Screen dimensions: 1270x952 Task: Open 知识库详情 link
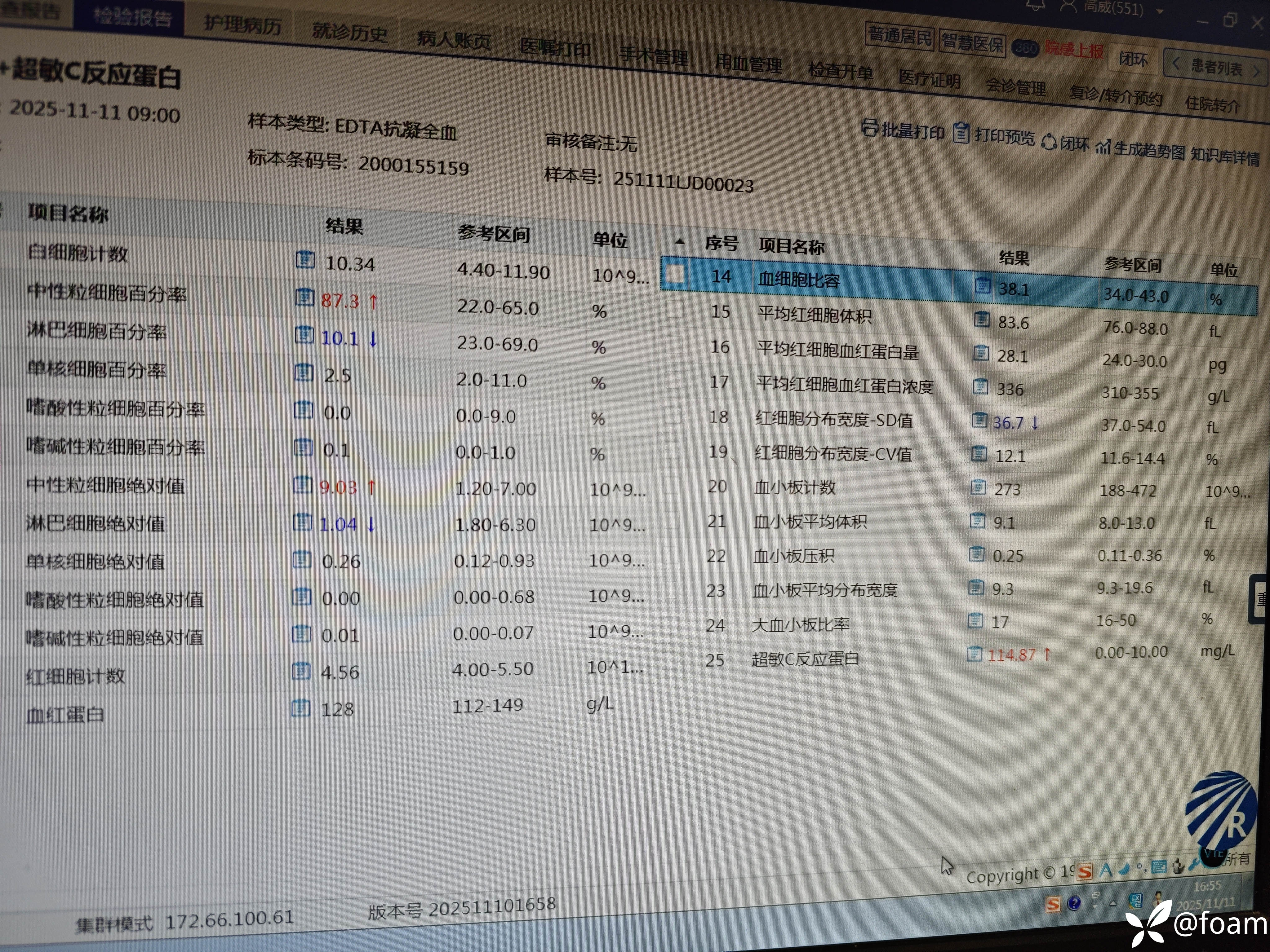pyautogui.click(x=1225, y=156)
